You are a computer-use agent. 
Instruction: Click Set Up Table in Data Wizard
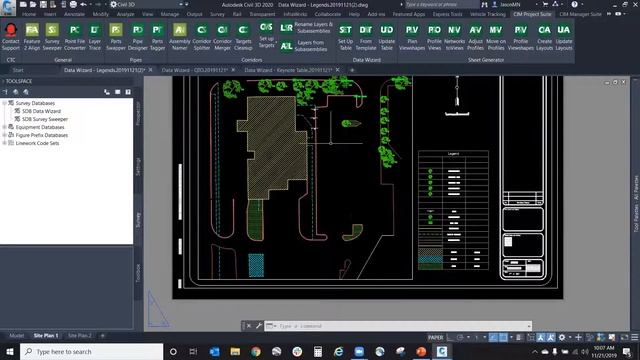(x=345, y=37)
